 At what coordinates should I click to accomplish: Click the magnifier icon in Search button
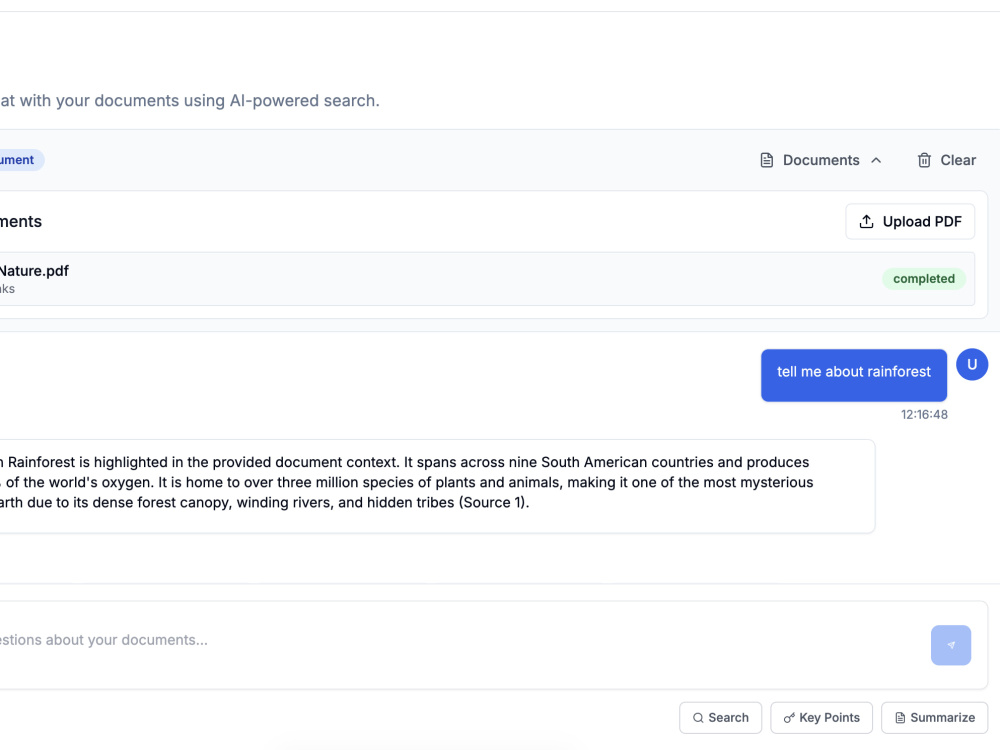point(698,717)
